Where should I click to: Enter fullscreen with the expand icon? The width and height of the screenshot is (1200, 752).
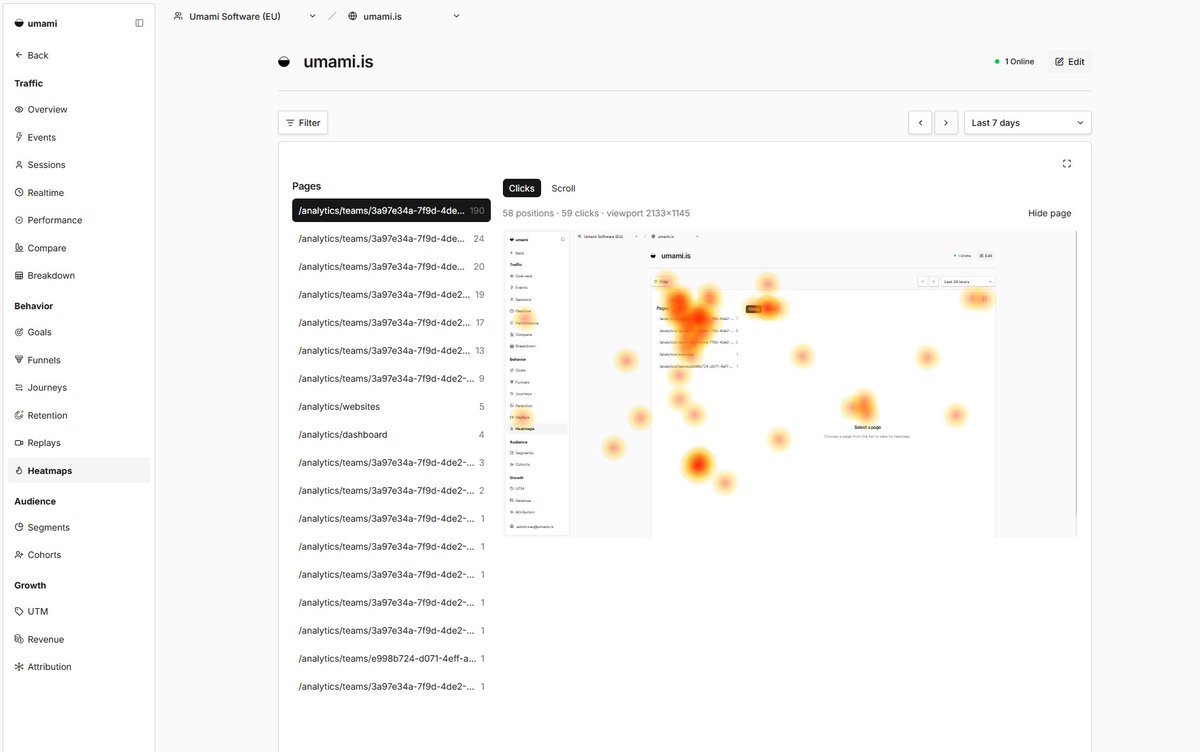pyautogui.click(x=1067, y=163)
